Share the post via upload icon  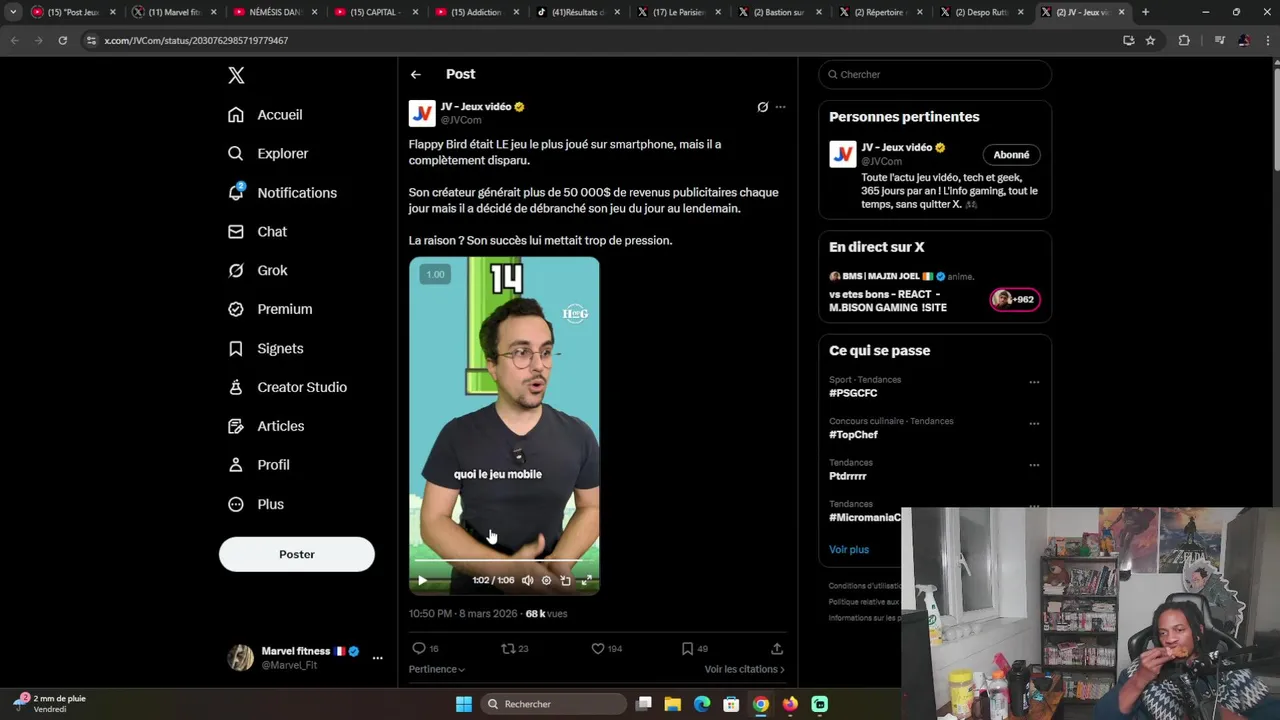[x=777, y=648]
